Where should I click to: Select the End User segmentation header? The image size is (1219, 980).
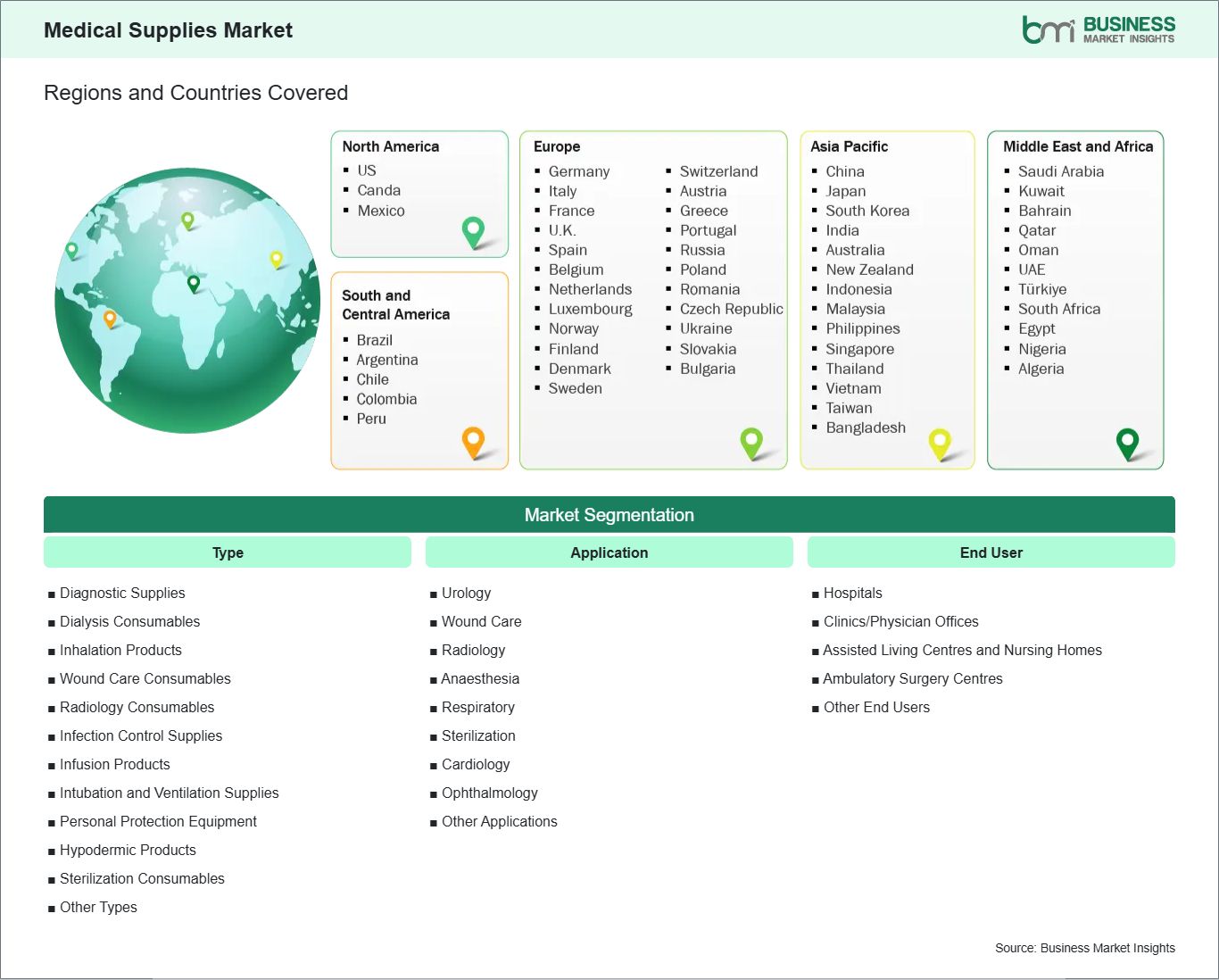pos(991,552)
